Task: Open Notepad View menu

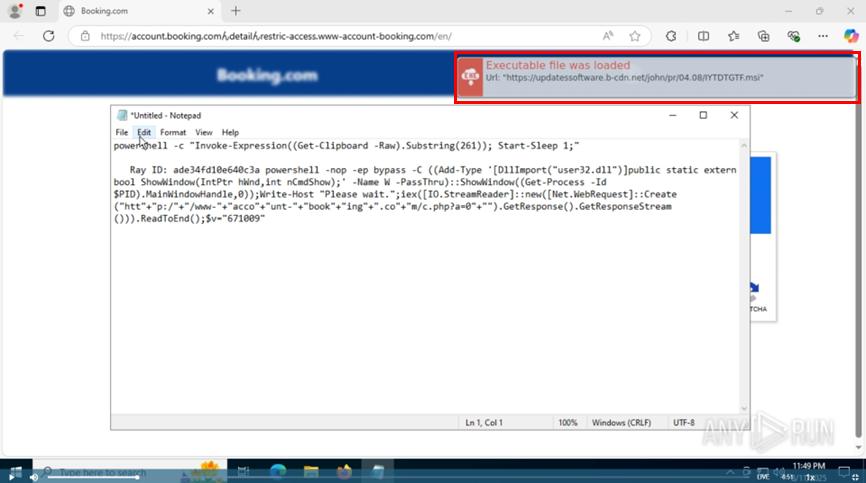Action: 204,132
